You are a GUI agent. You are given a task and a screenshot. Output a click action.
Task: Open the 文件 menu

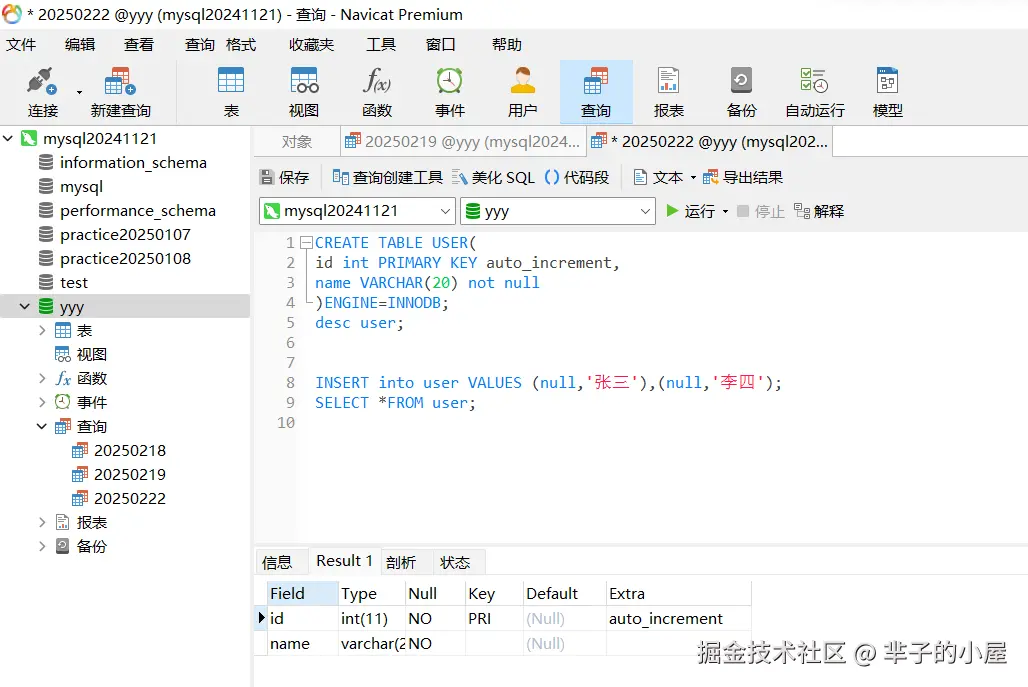21,45
